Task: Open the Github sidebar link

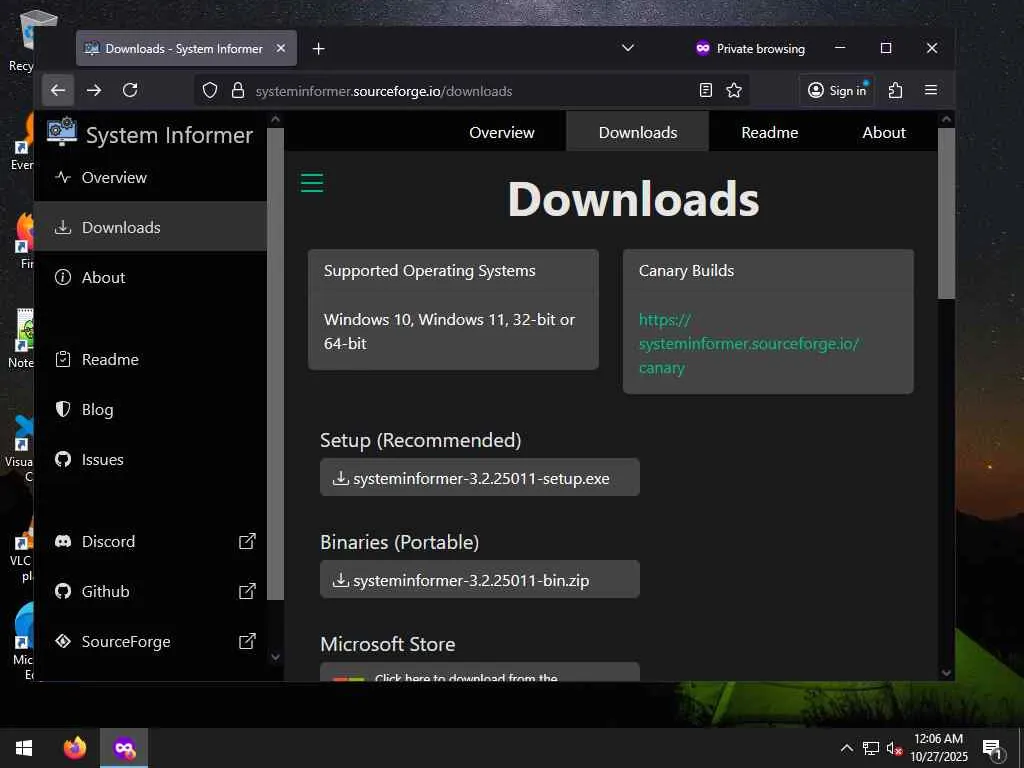Action: click(x=150, y=592)
